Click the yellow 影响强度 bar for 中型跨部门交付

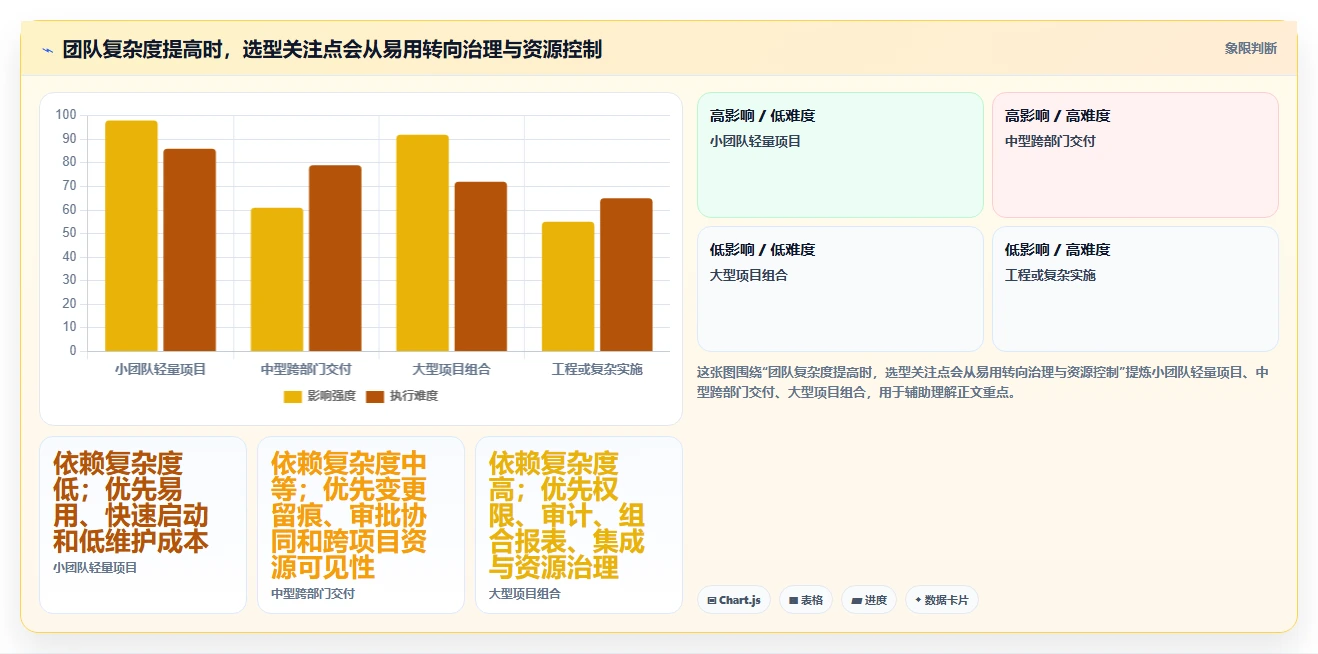277,280
